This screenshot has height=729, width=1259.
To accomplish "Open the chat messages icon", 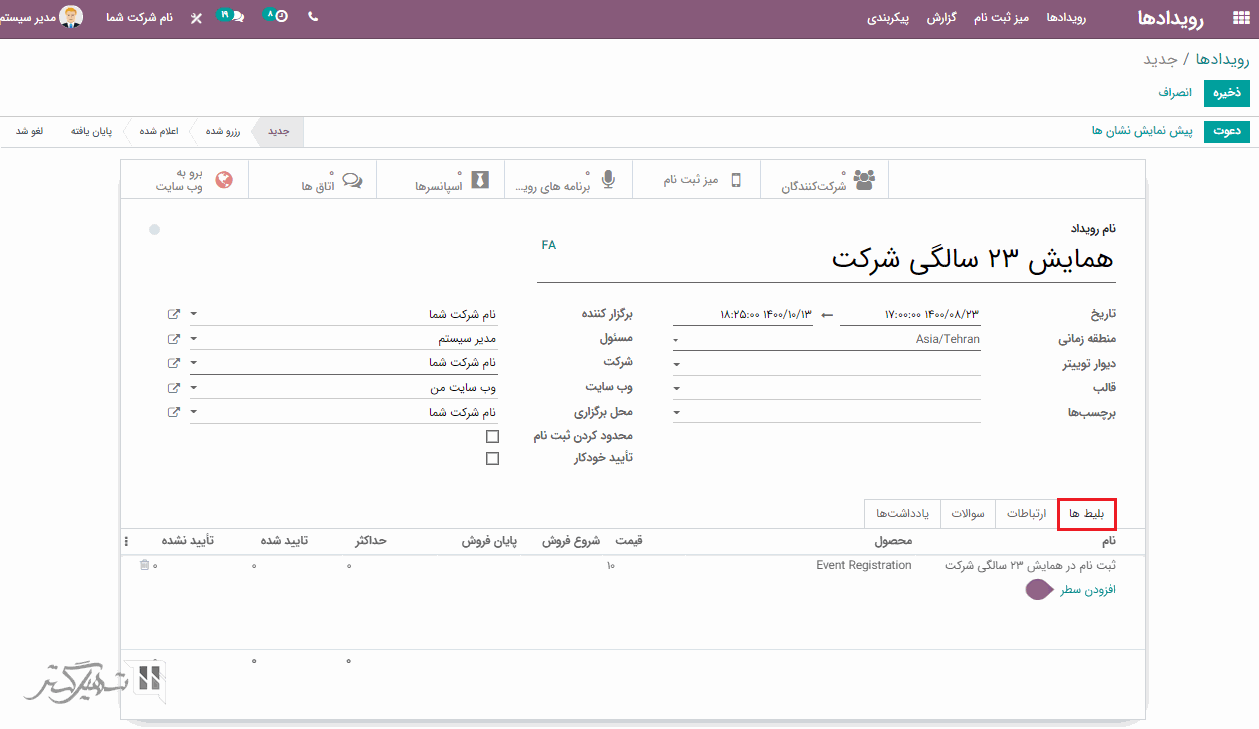I will pos(236,17).
